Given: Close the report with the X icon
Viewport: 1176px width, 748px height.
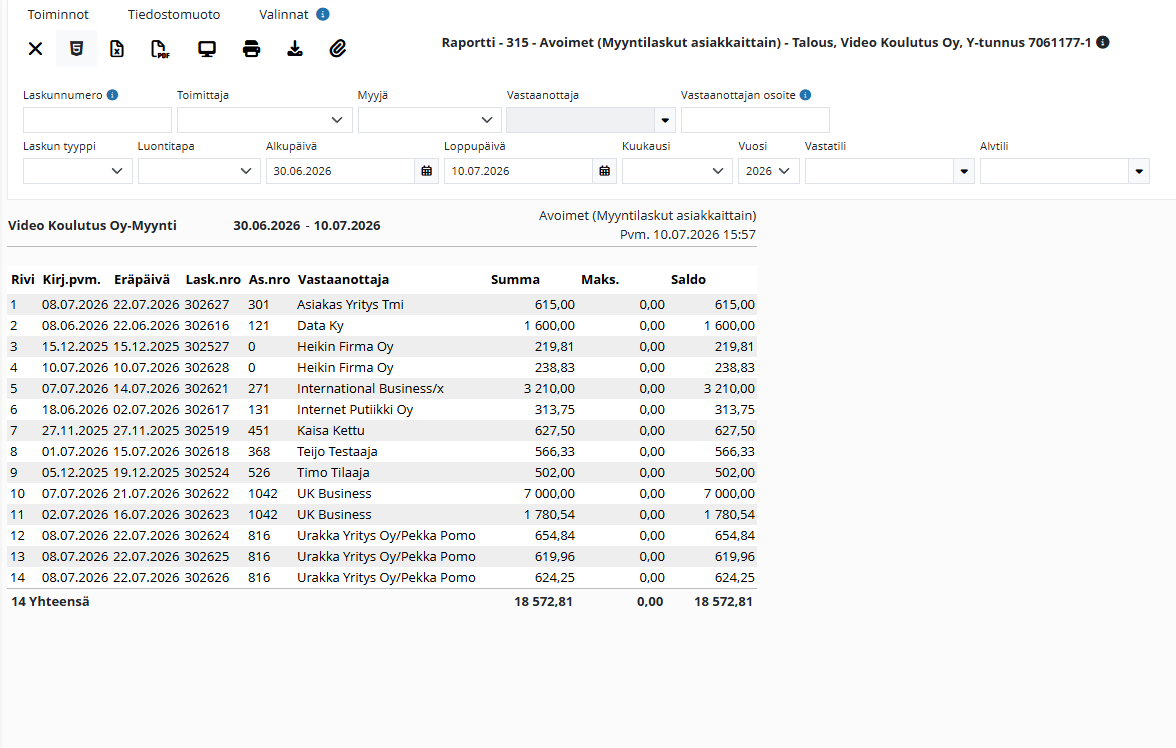Looking at the screenshot, I should click(35, 49).
